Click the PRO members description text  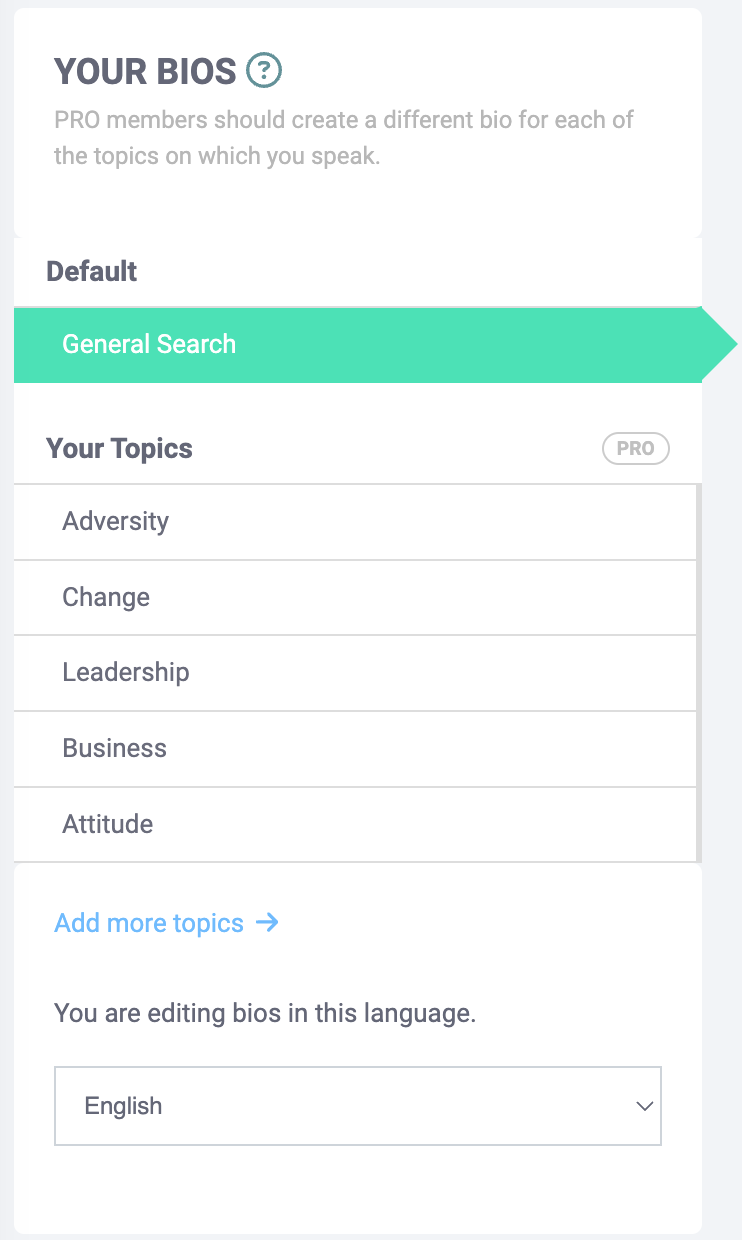pos(344,139)
